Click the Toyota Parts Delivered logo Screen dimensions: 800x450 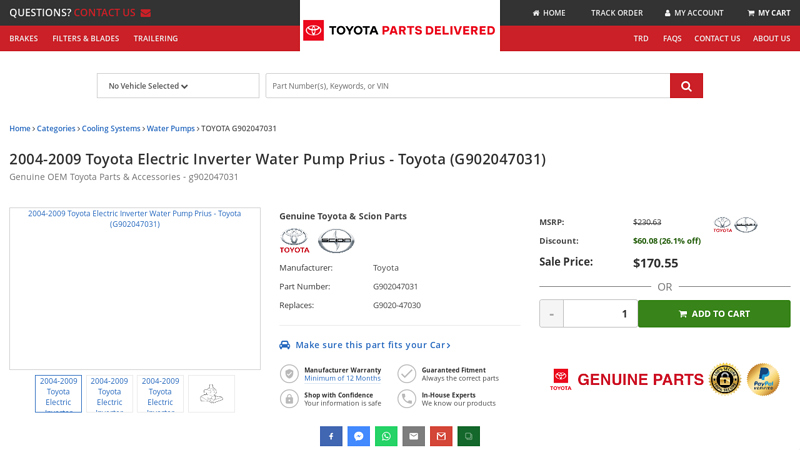(400, 30)
